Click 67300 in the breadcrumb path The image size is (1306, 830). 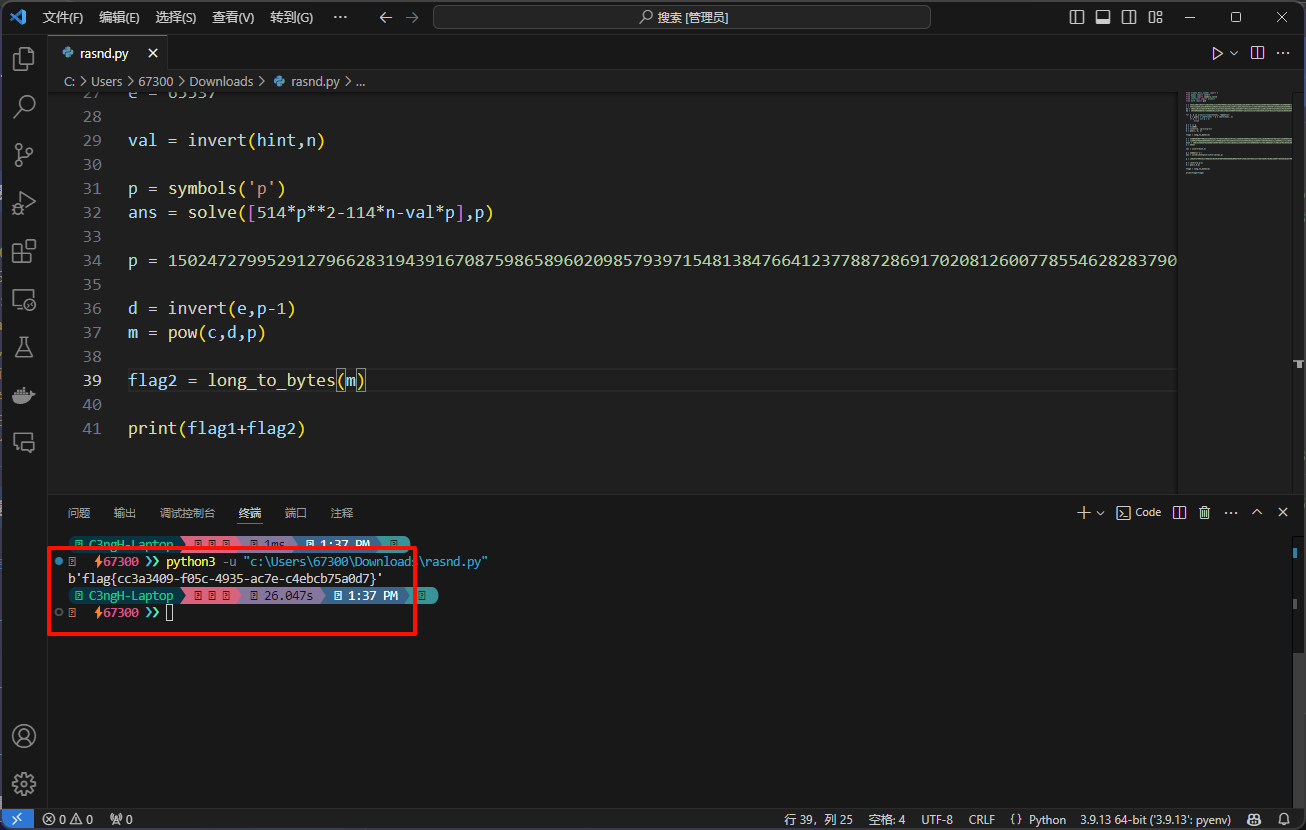click(155, 81)
